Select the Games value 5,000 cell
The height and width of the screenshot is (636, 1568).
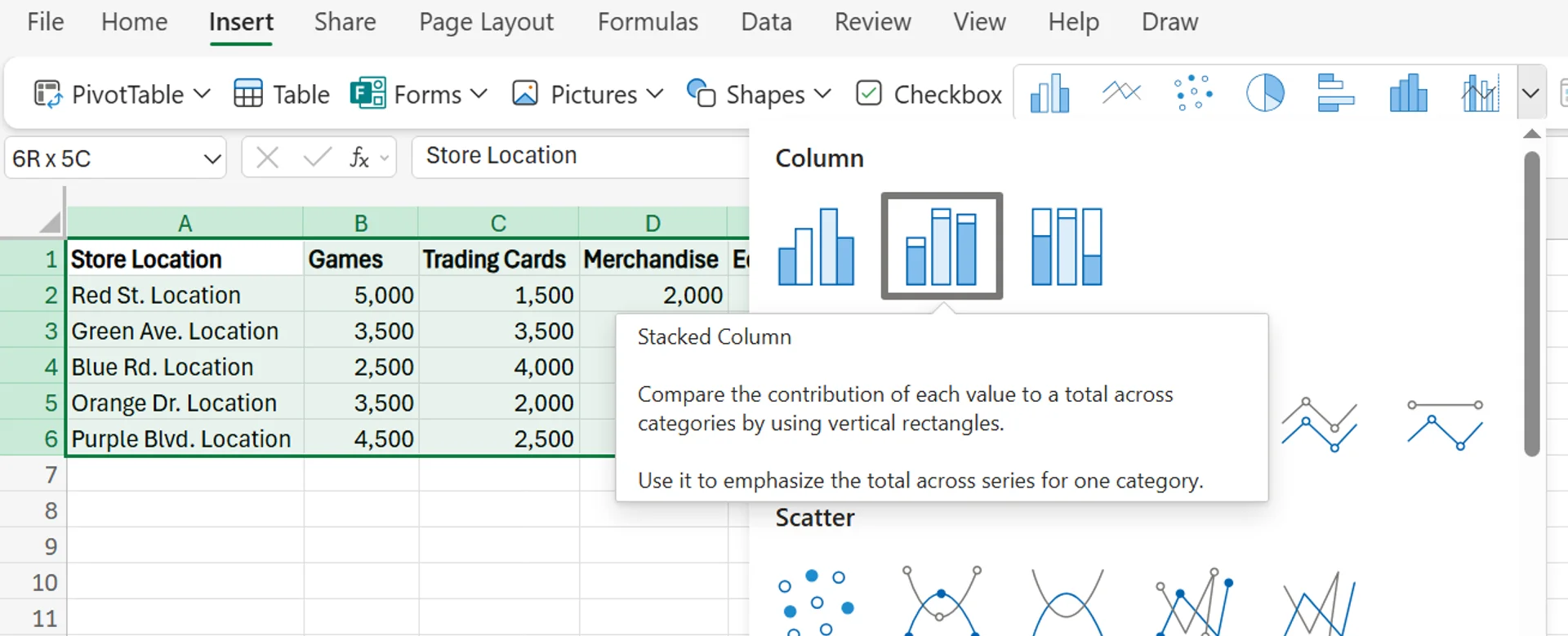click(x=361, y=295)
